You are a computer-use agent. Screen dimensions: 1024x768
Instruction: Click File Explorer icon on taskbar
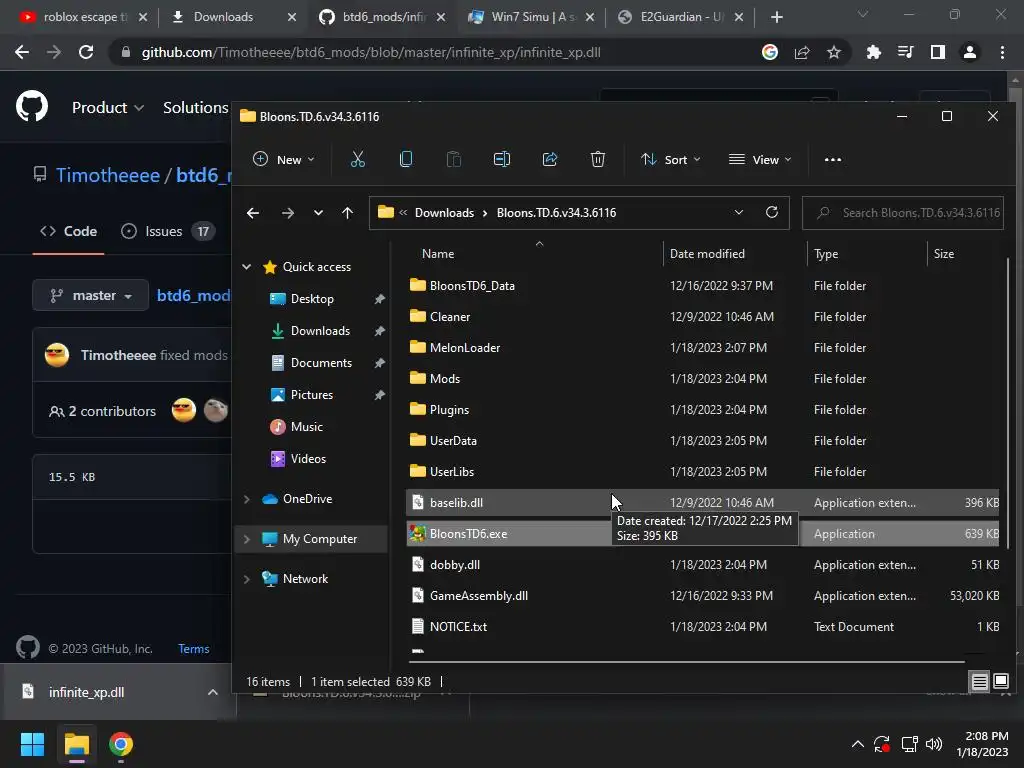[x=77, y=744]
